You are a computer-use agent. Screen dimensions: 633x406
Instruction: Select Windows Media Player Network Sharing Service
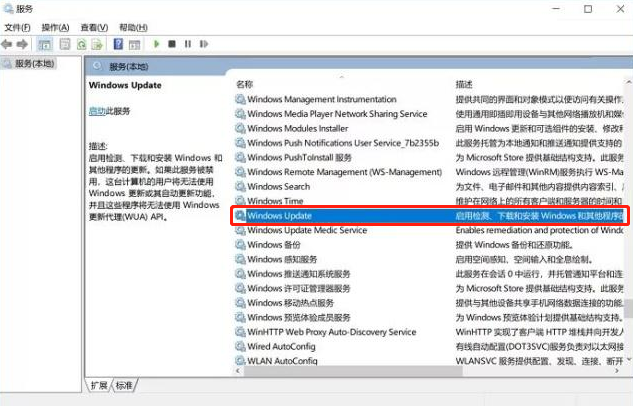point(430,114)
